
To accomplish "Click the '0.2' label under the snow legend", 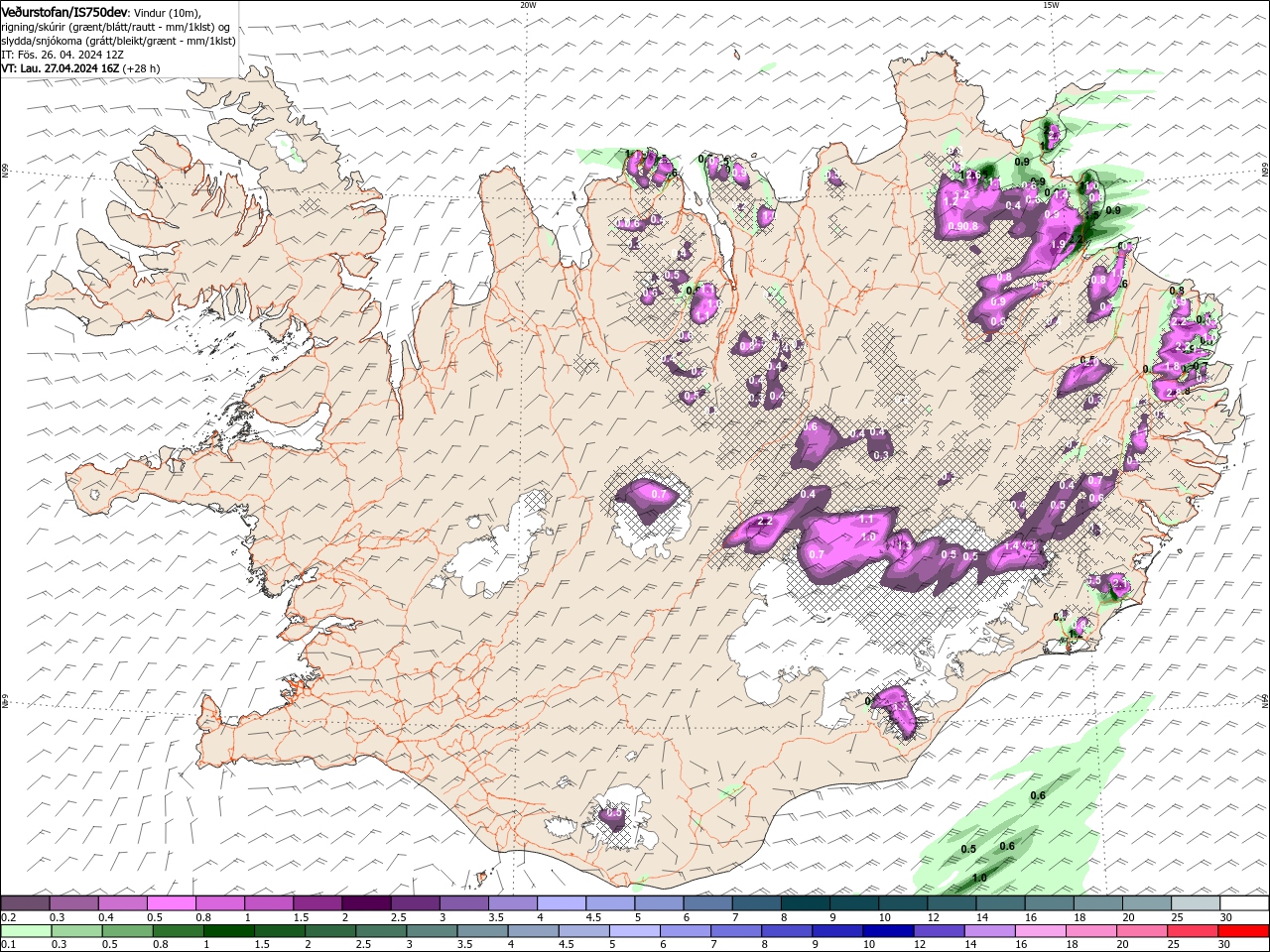I will click(8, 917).
